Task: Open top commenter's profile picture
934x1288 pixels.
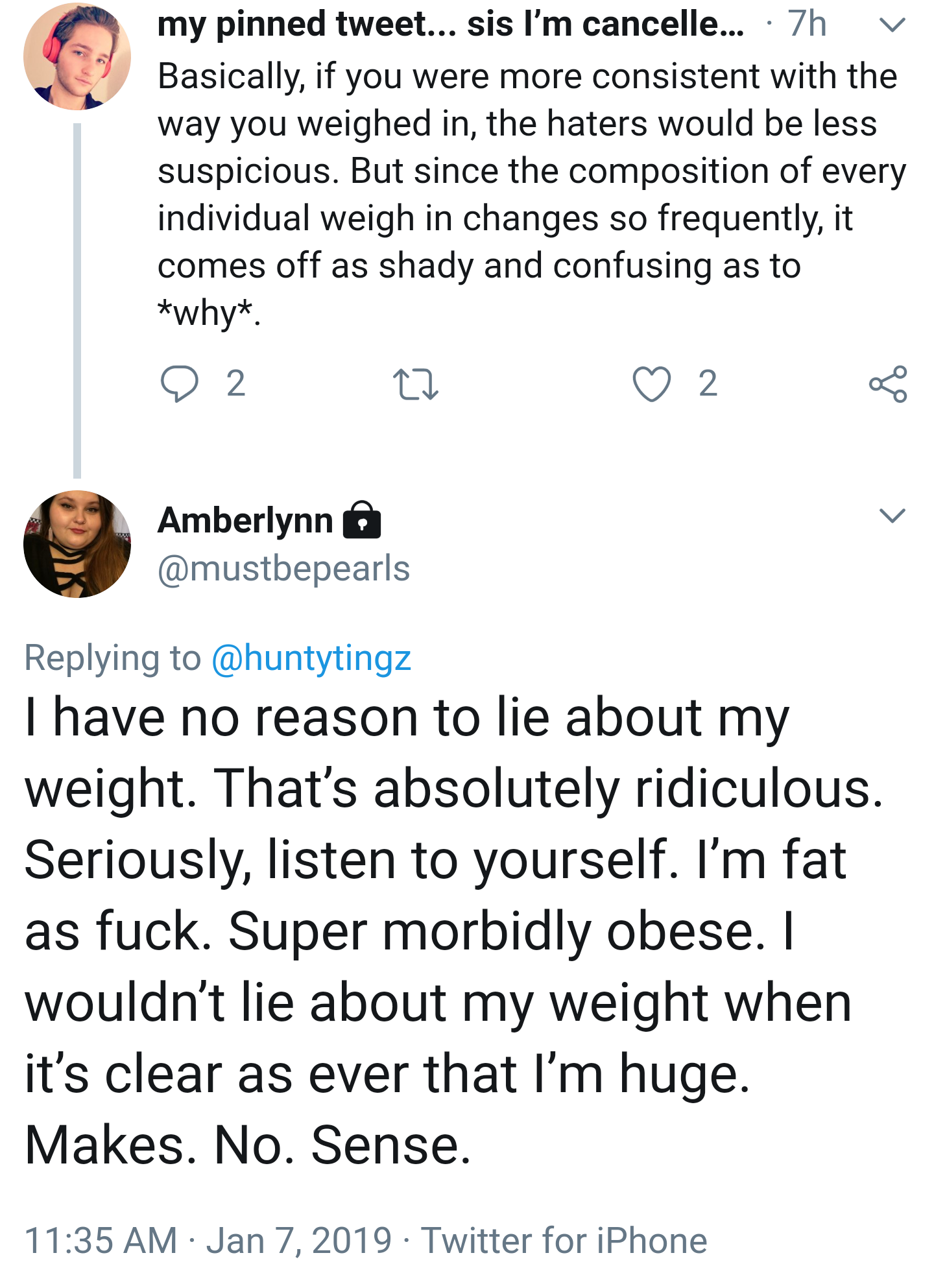Action: coord(77,56)
